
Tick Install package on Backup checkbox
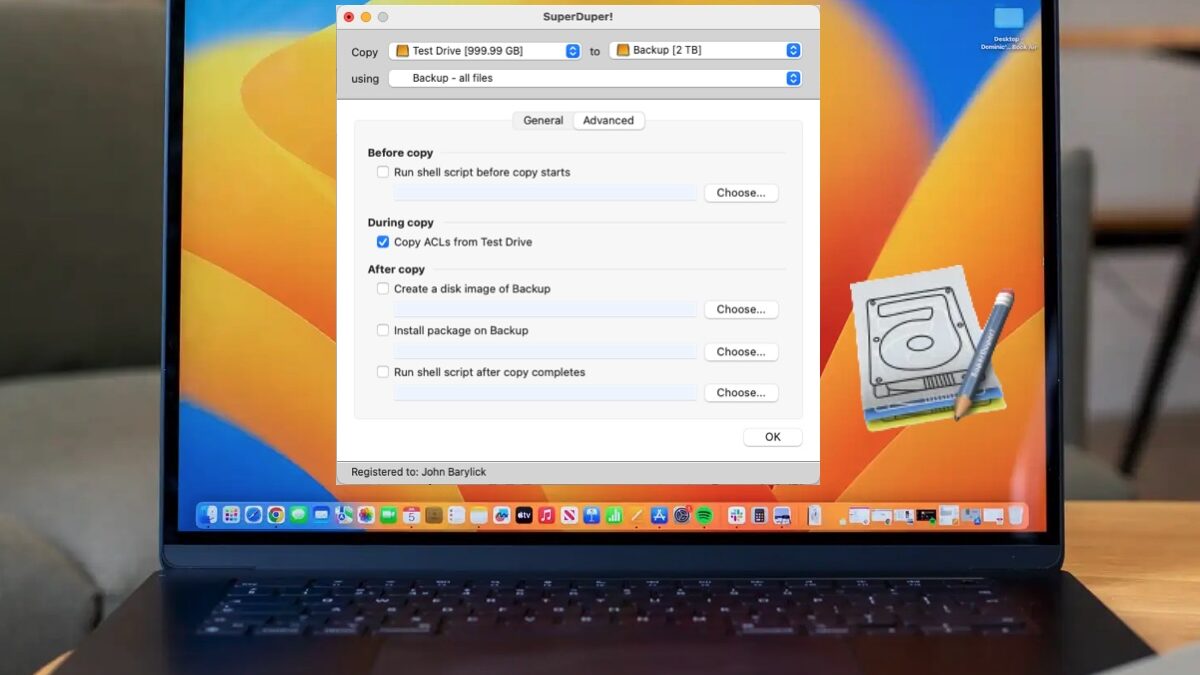tap(383, 330)
